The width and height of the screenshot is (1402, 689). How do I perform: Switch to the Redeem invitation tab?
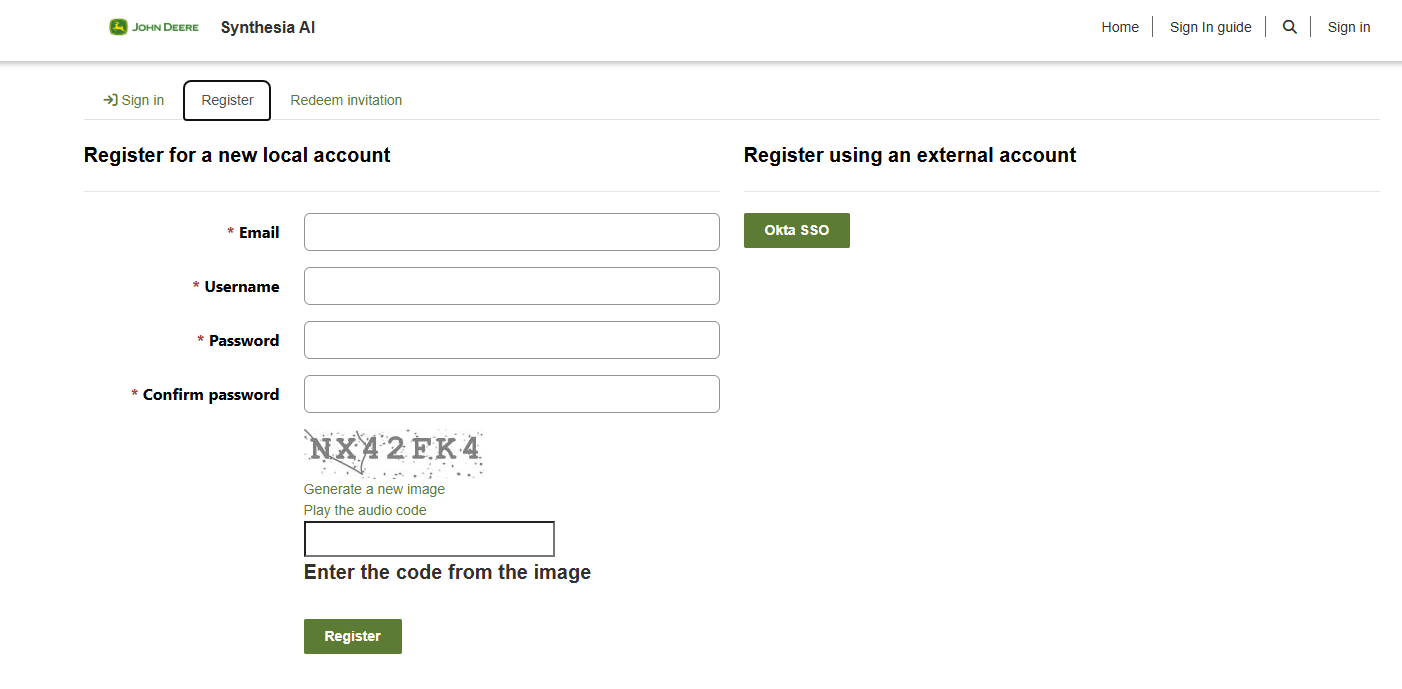[x=346, y=100]
